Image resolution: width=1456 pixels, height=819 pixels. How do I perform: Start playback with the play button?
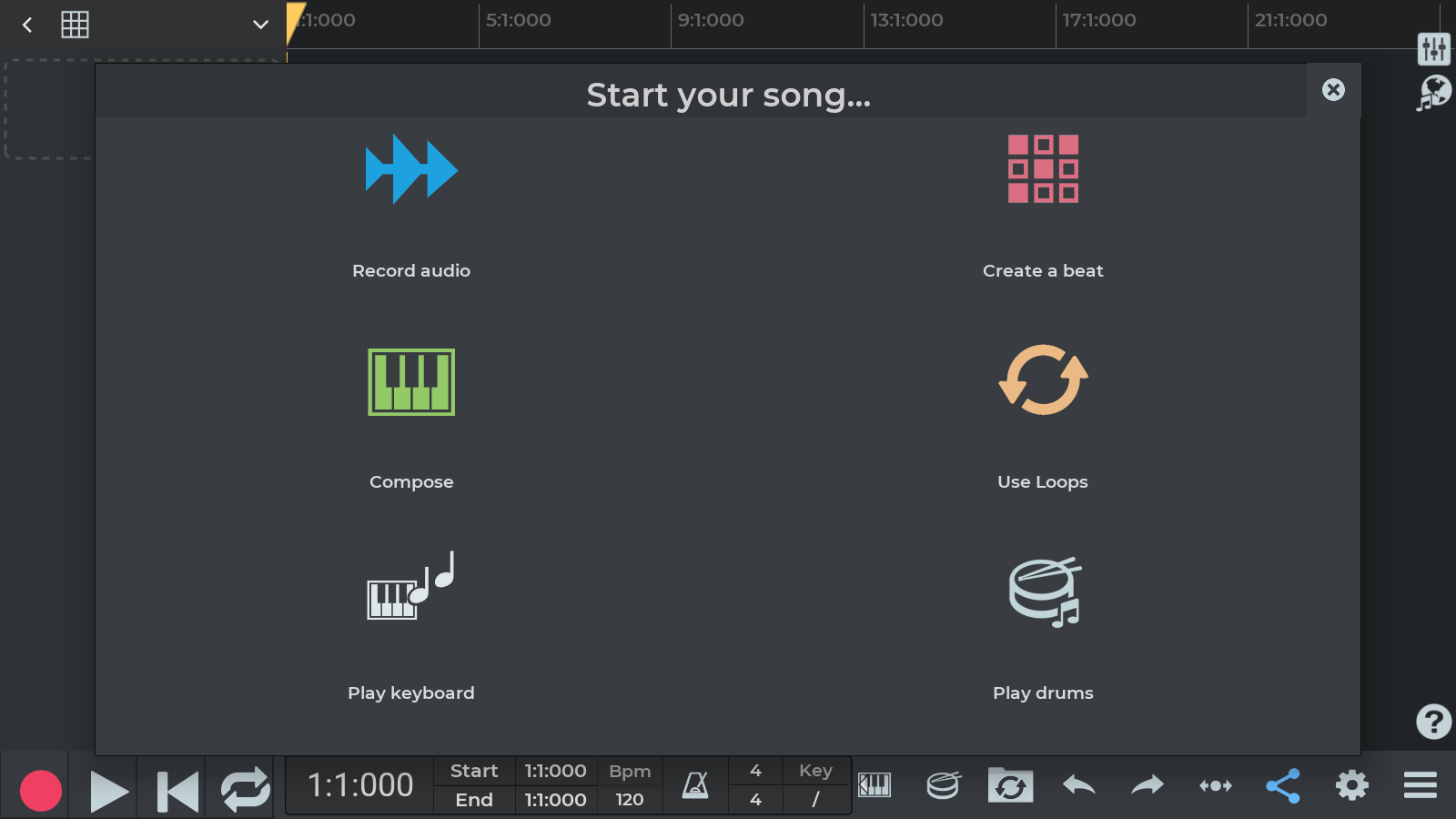[x=109, y=790]
